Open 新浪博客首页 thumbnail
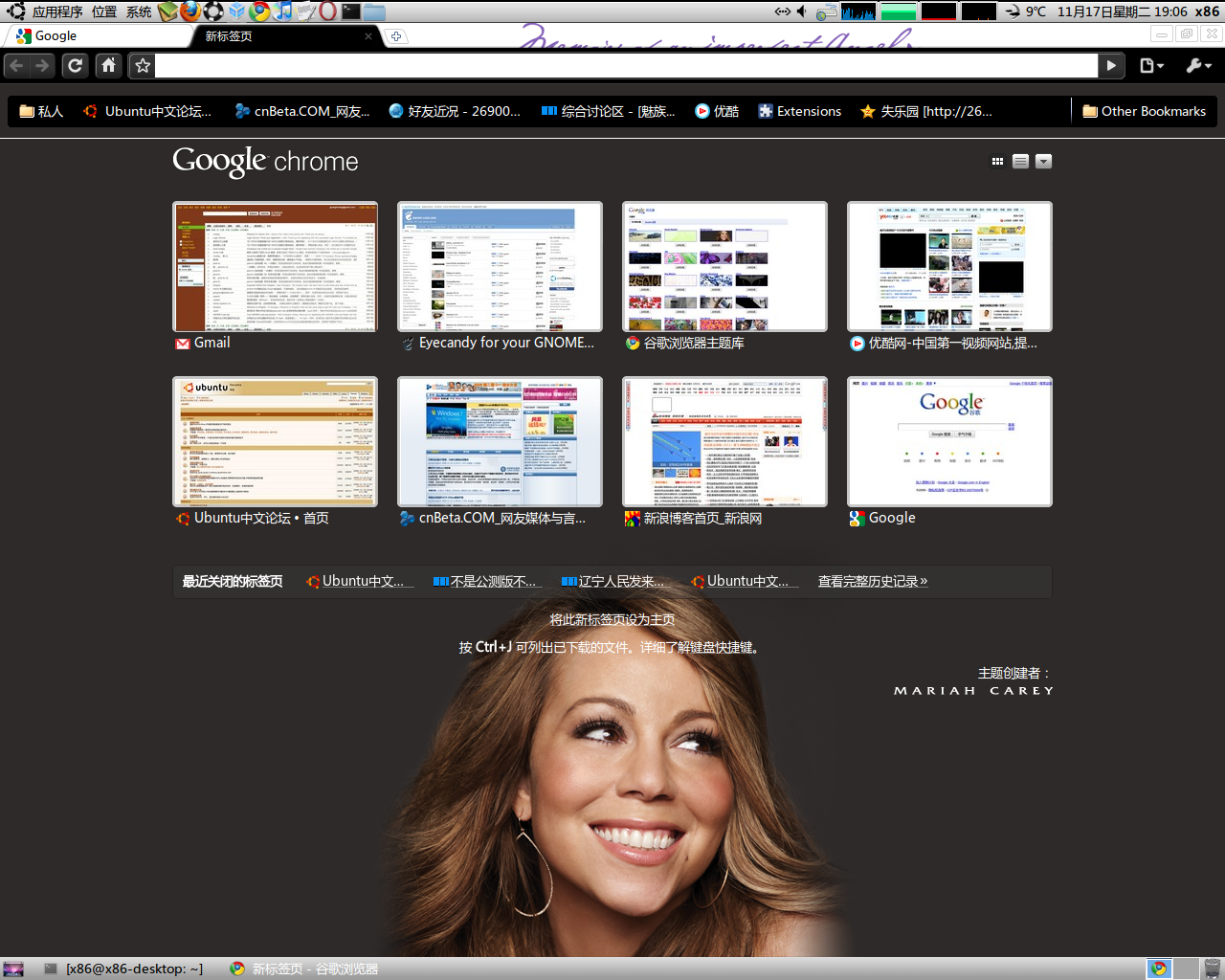 point(724,442)
